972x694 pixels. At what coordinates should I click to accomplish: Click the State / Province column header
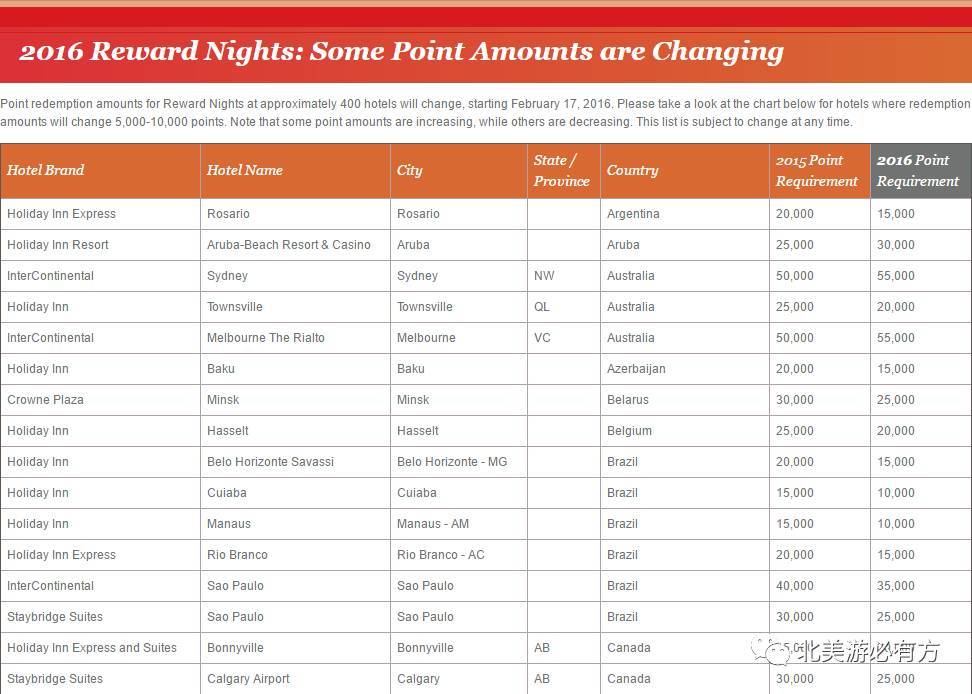point(563,170)
